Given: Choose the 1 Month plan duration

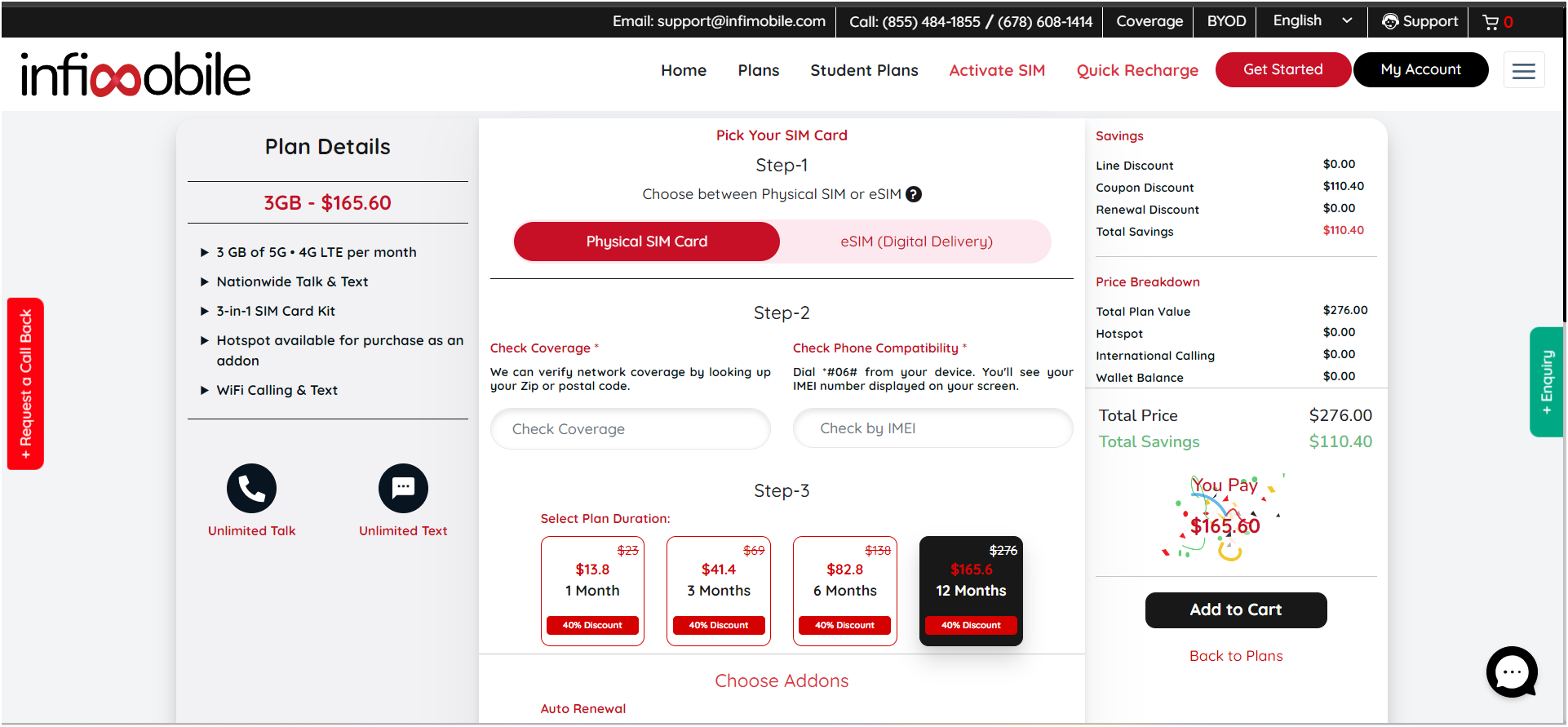Looking at the screenshot, I should click(x=592, y=591).
